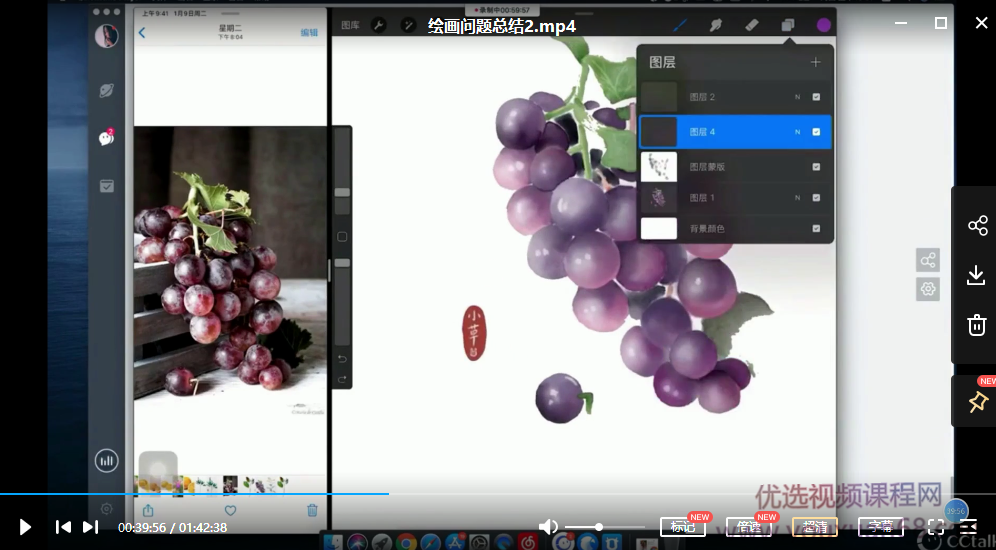Open blend mode N for 图层 2

coord(797,97)
